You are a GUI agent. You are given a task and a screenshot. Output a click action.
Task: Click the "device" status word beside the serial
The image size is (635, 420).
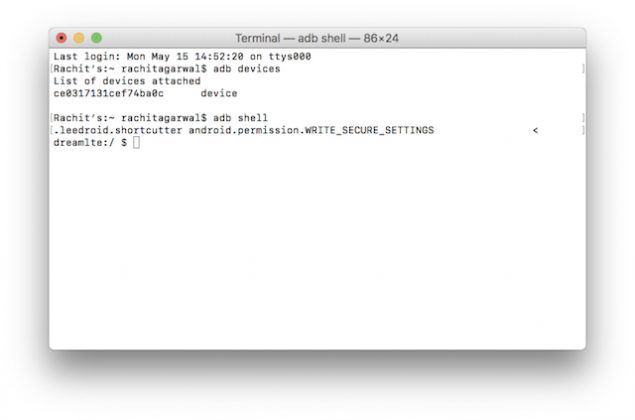(219, 93)
